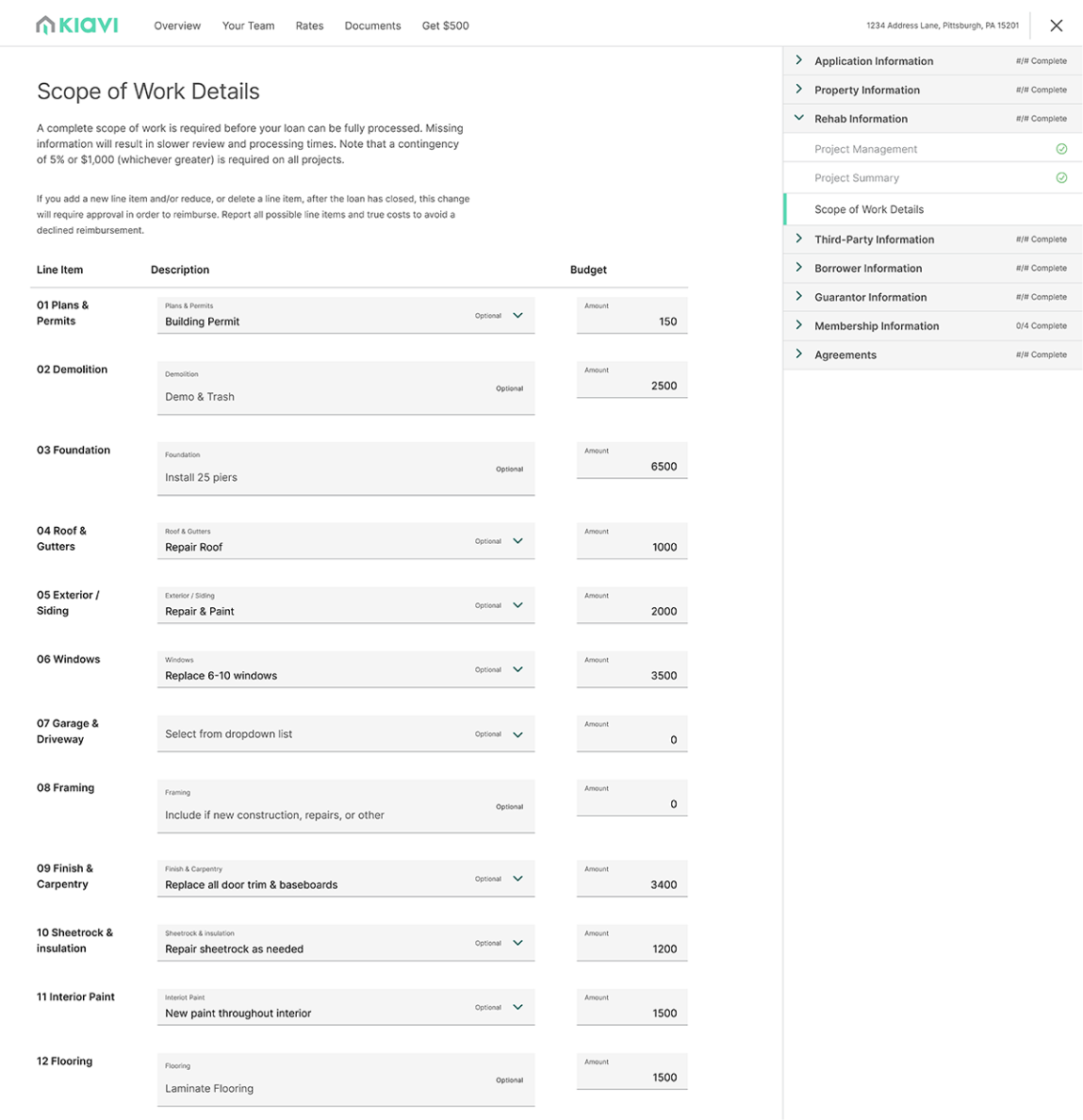Expand Property Information section

point(932,90)
